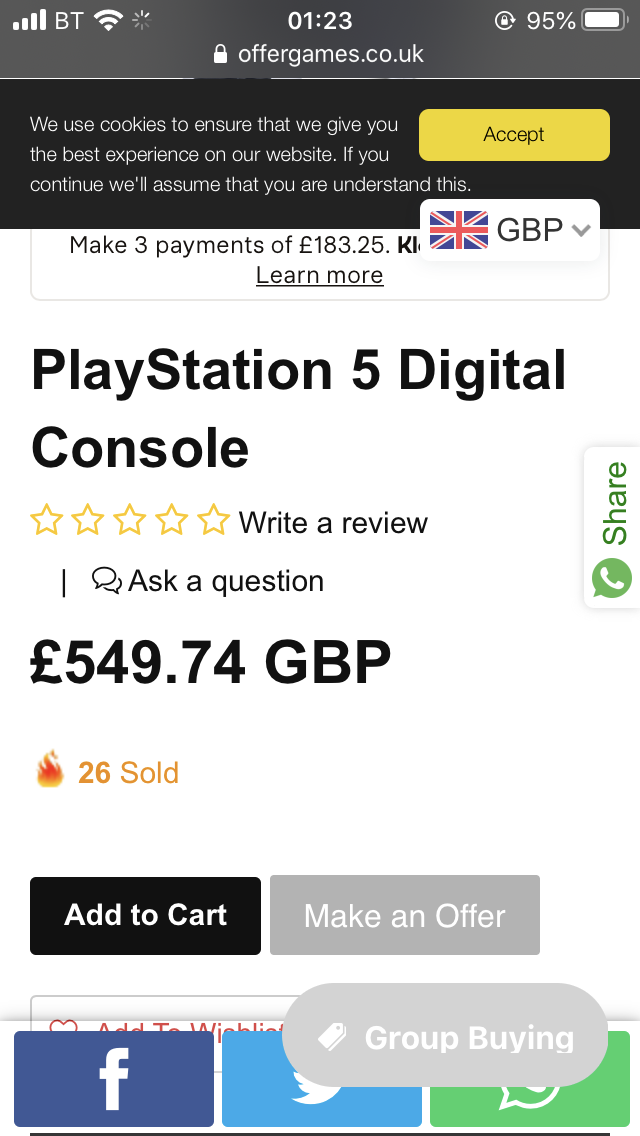The image size is (640, 1136).
Task: Click the fifth review star
Action: click(x=213, y=521)
